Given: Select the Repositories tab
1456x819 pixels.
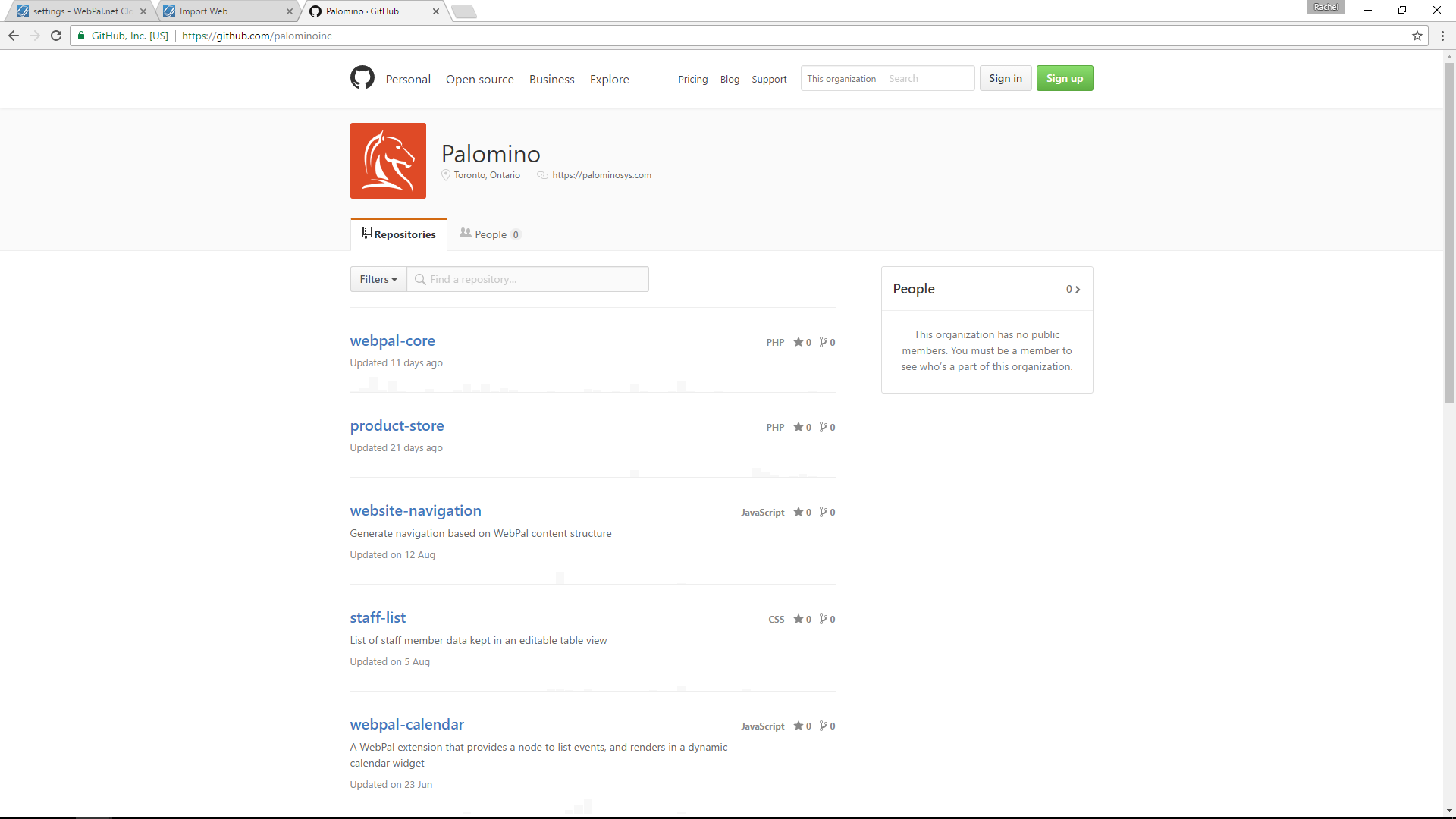Looking at the screenshot, I should coord(399,234).
